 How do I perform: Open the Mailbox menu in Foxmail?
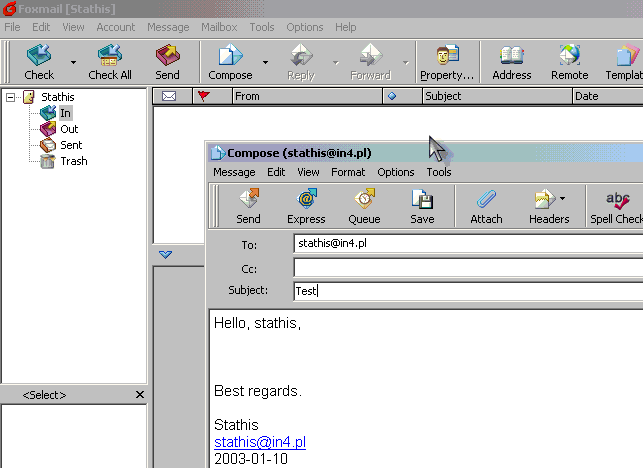click(x=219, y=27)
